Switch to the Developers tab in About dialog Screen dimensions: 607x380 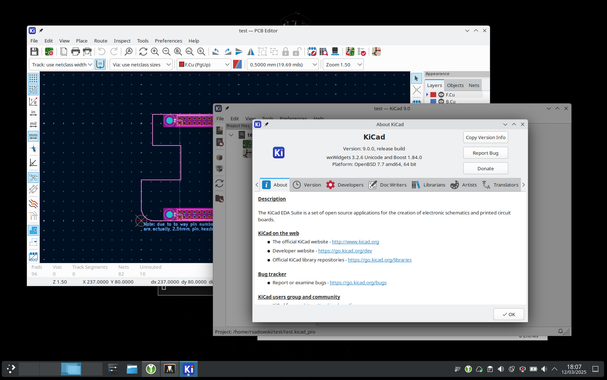point(345,185)
